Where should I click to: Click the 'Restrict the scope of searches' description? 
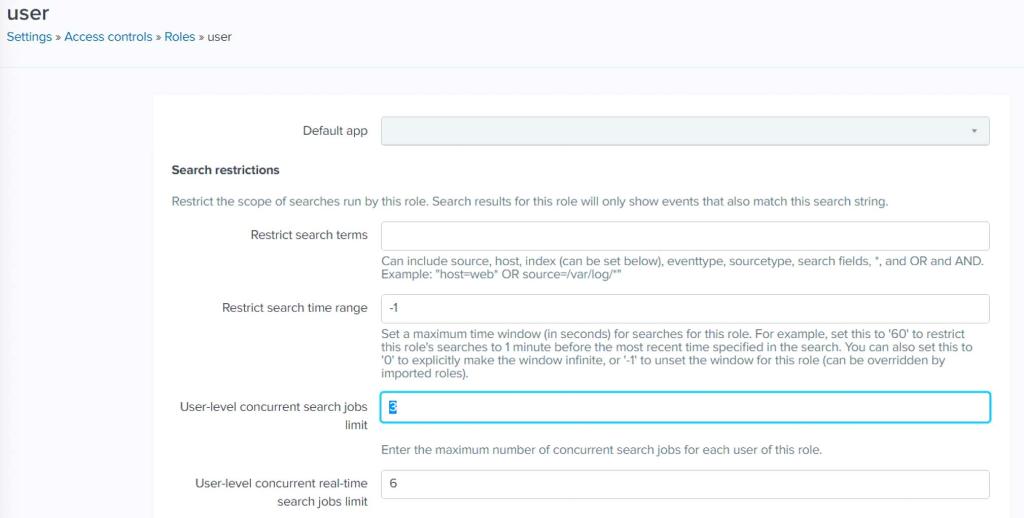pos(529,201)
